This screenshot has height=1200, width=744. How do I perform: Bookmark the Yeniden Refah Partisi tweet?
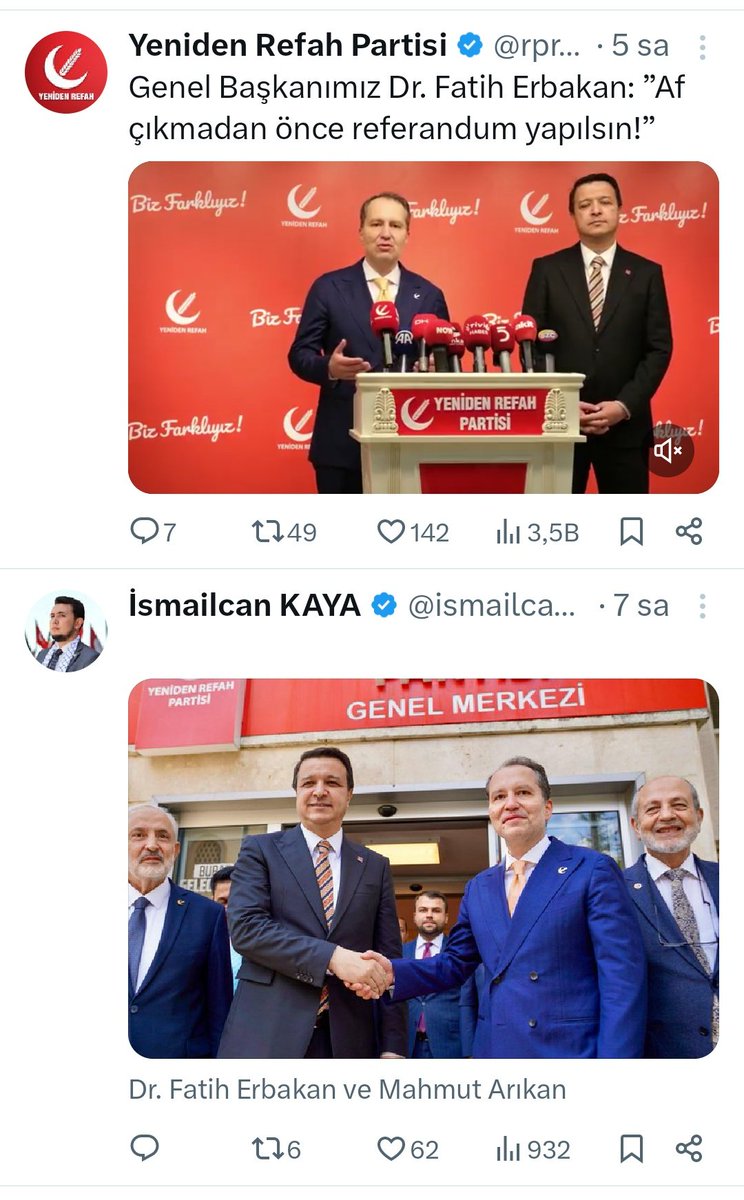[x=631, y=532]
